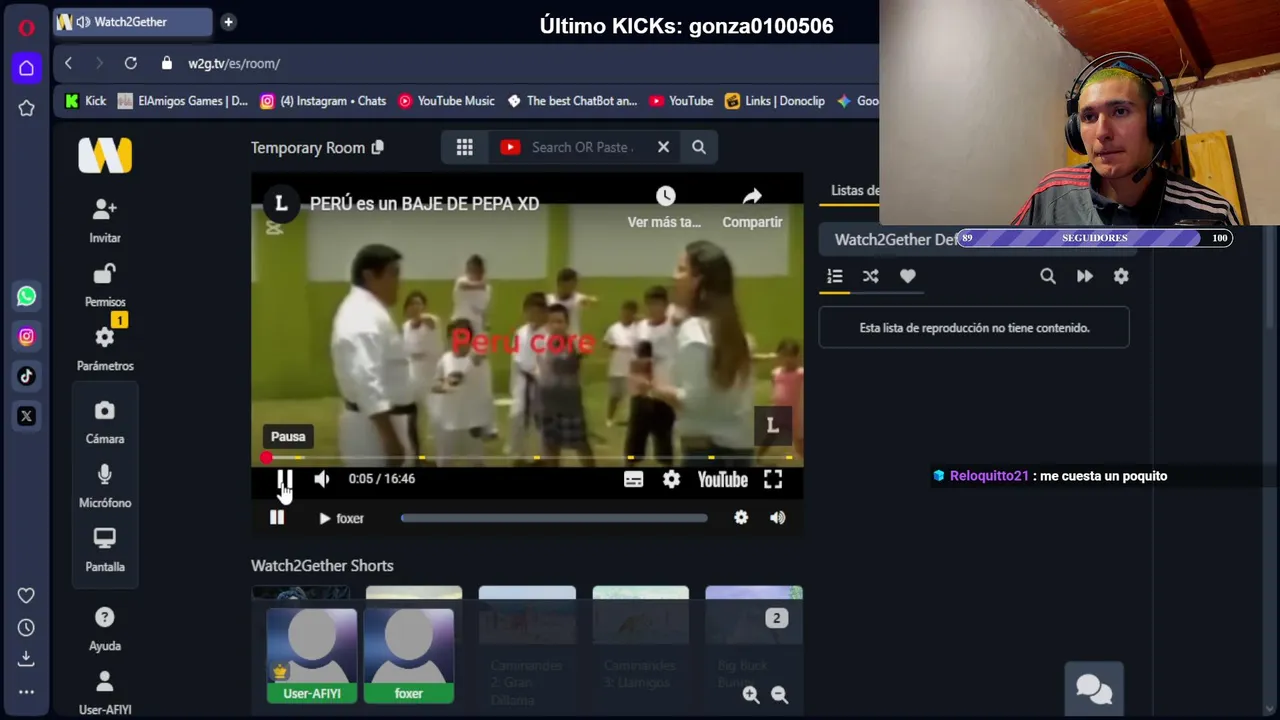Select User-AFIYI participant card
The width and height of the screenshot is (1280, 720).
(x=312, y=655)
